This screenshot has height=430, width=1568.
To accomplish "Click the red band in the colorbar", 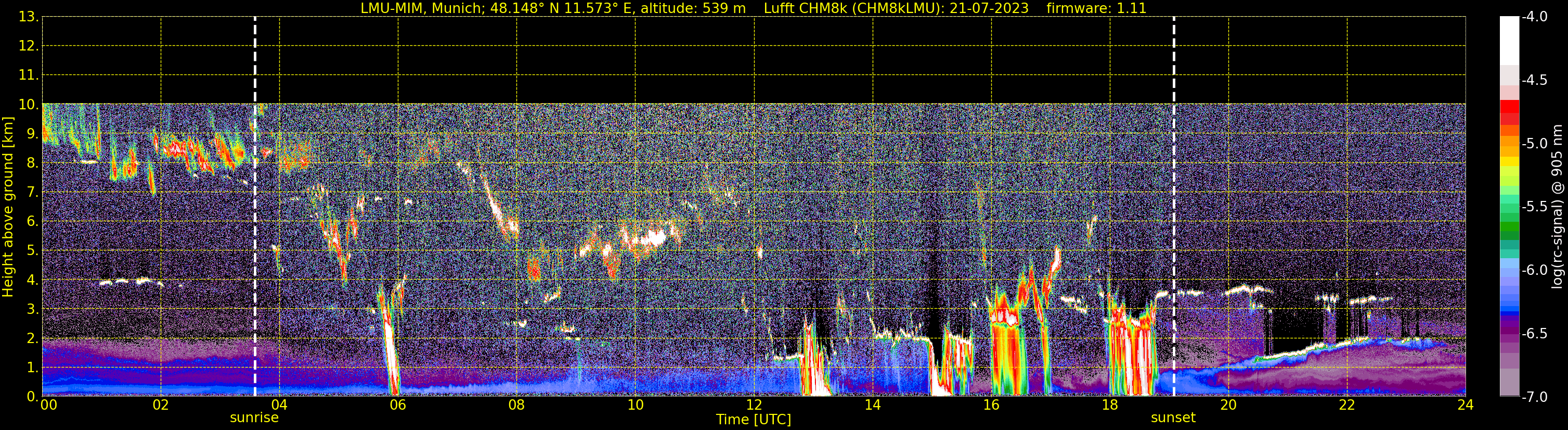I will 1509,107.
